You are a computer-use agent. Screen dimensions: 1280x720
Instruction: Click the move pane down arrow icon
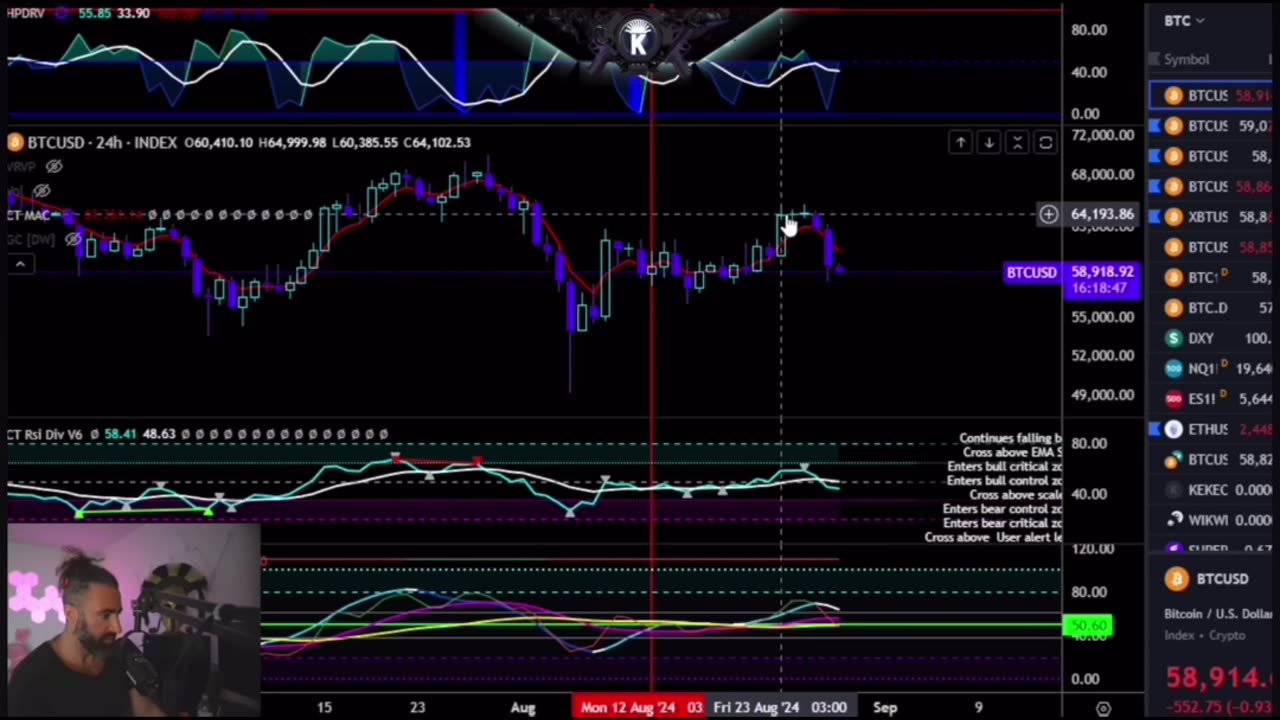(x=988, y=143)
